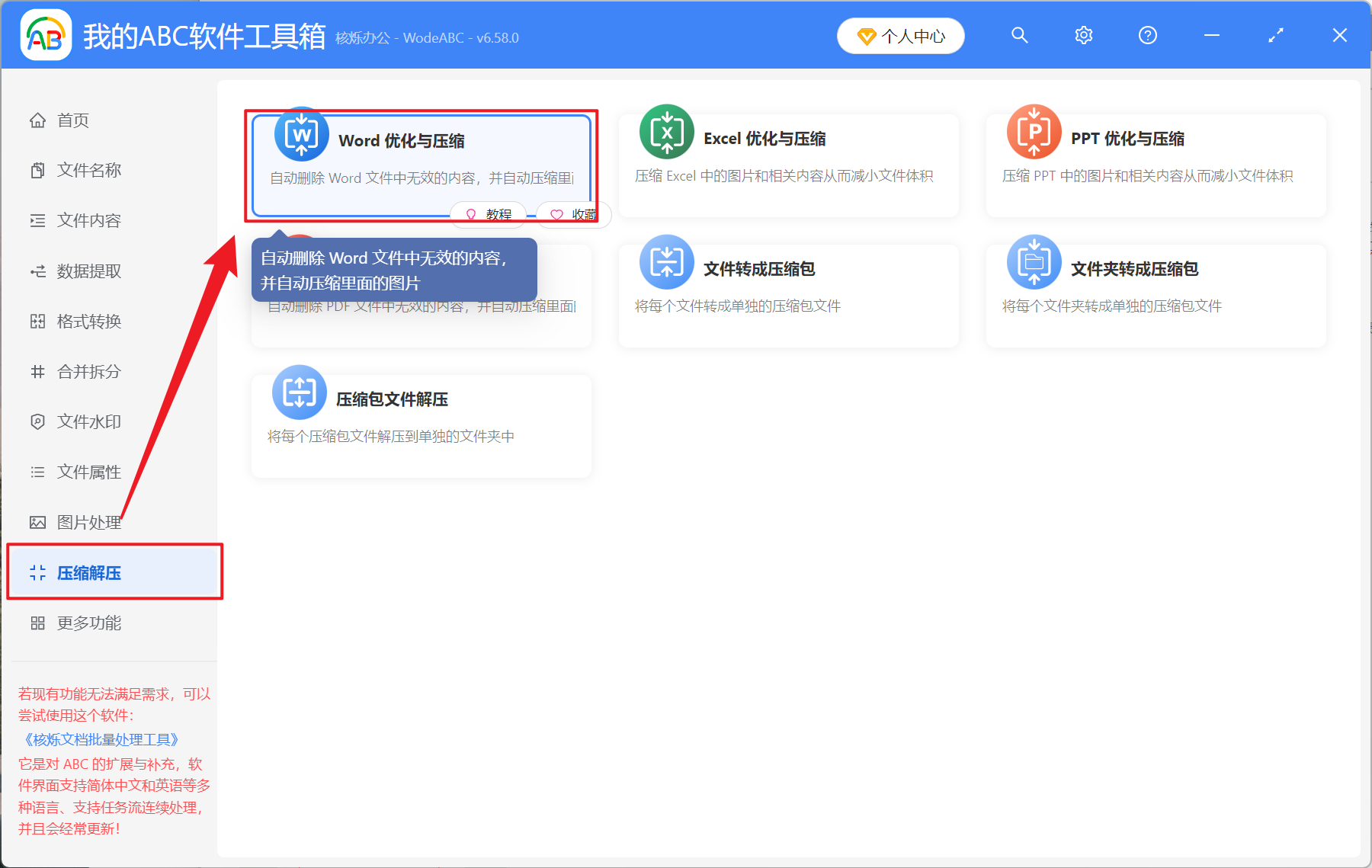Click the 教程 tutorial button

[x=488, y=215]
